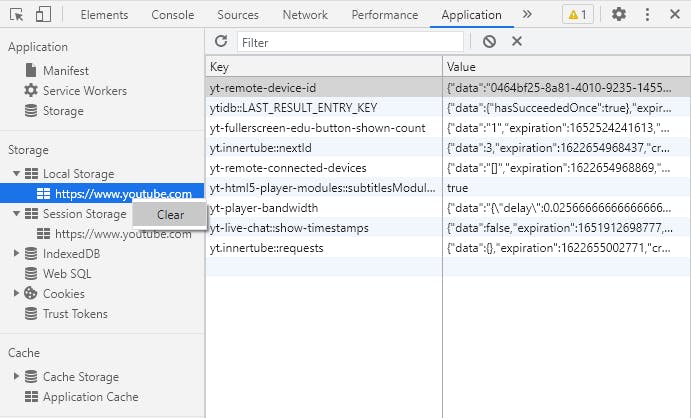
Task: Select the Manifest item
Action: point(65,71)
